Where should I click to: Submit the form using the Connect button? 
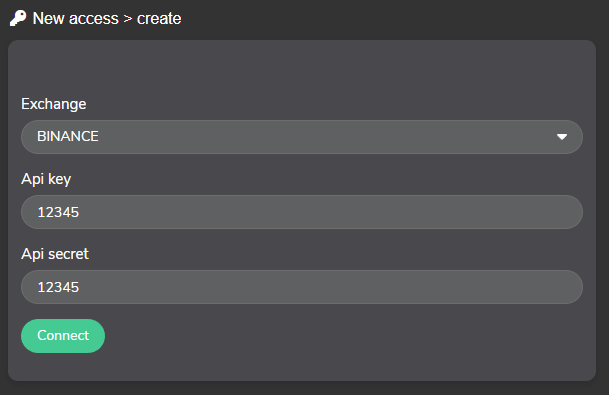[x=63, y=336]
